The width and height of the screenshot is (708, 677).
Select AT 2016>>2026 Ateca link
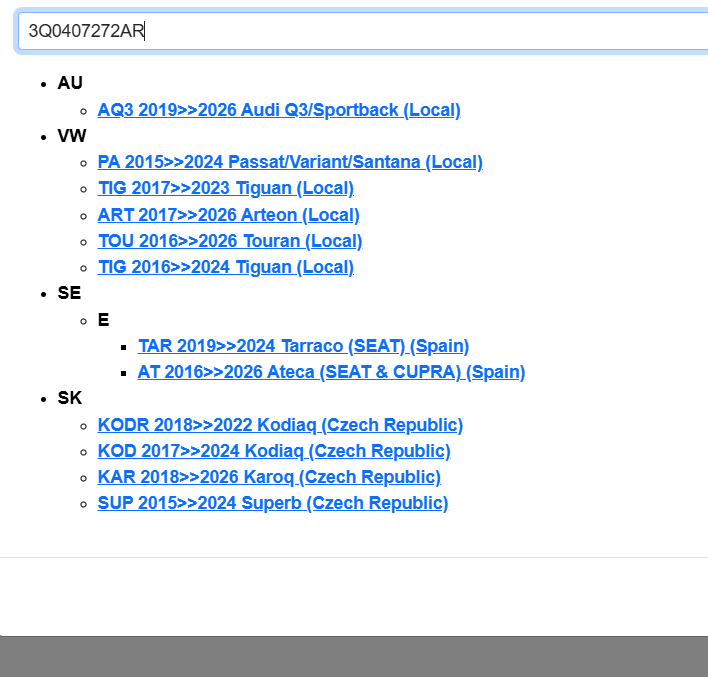331,372
